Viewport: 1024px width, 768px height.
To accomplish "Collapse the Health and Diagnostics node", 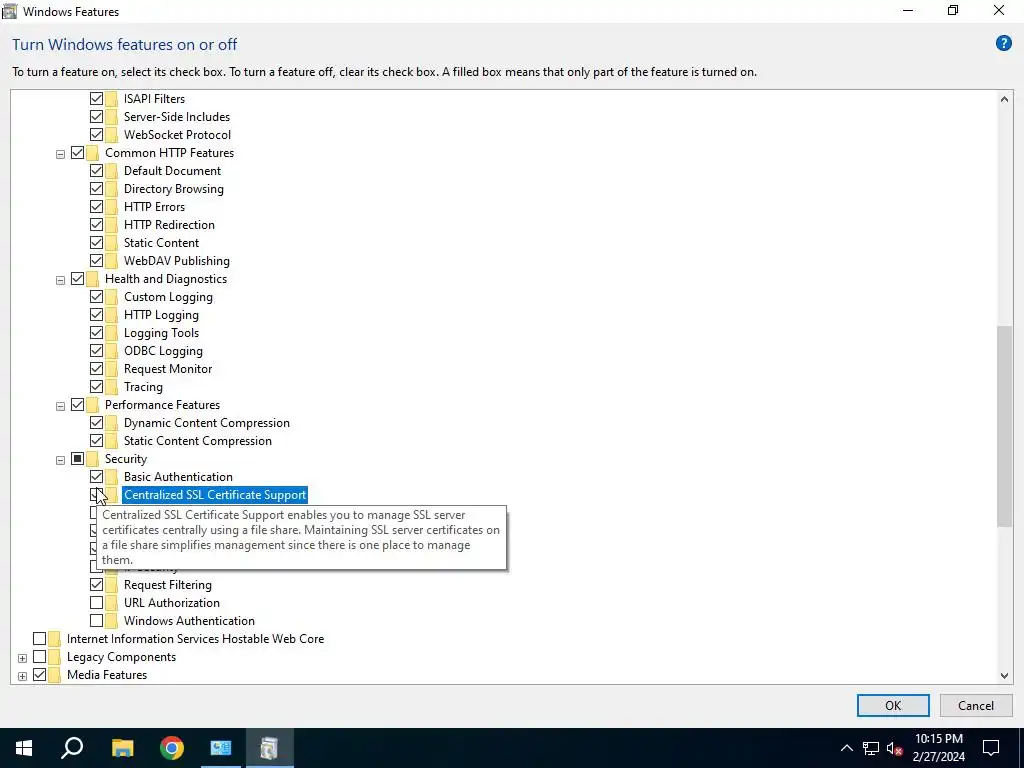I will (x=60, y=280).
